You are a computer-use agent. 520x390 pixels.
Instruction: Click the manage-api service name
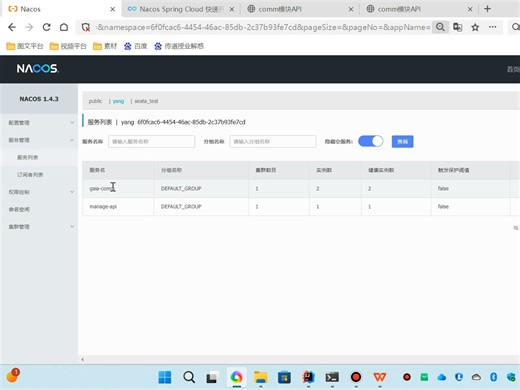pos(103,206)
